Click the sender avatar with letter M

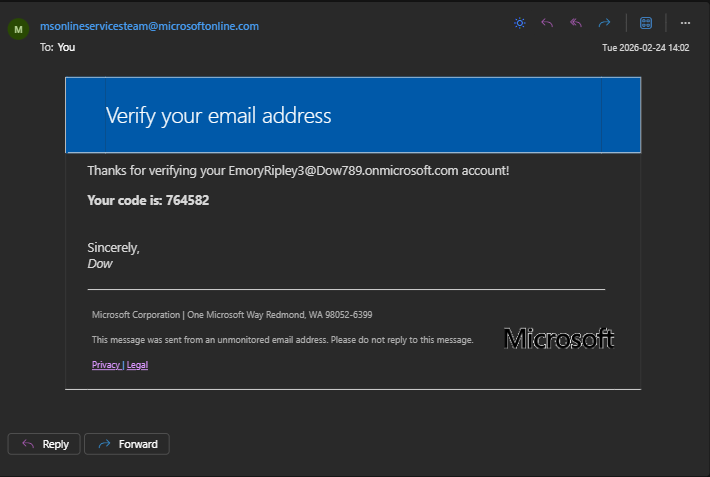(19, 29)
